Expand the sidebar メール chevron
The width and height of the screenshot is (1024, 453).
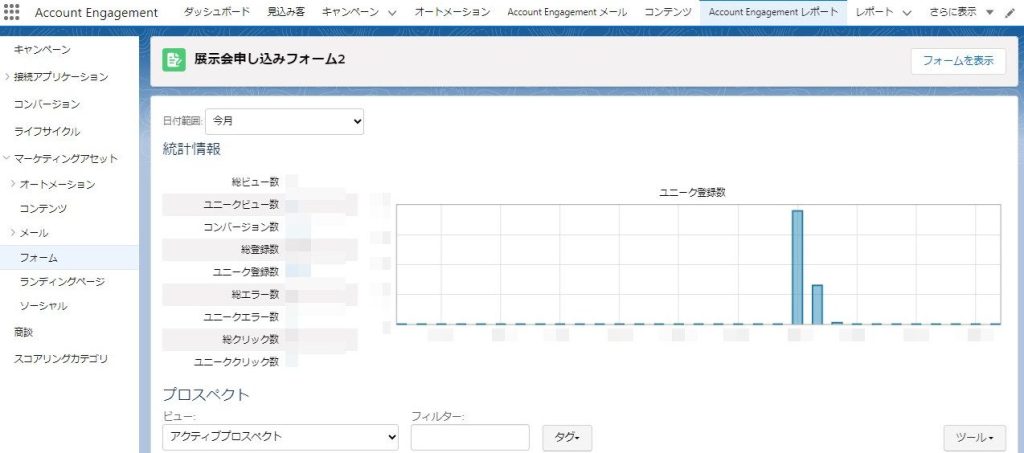point(13,232)
